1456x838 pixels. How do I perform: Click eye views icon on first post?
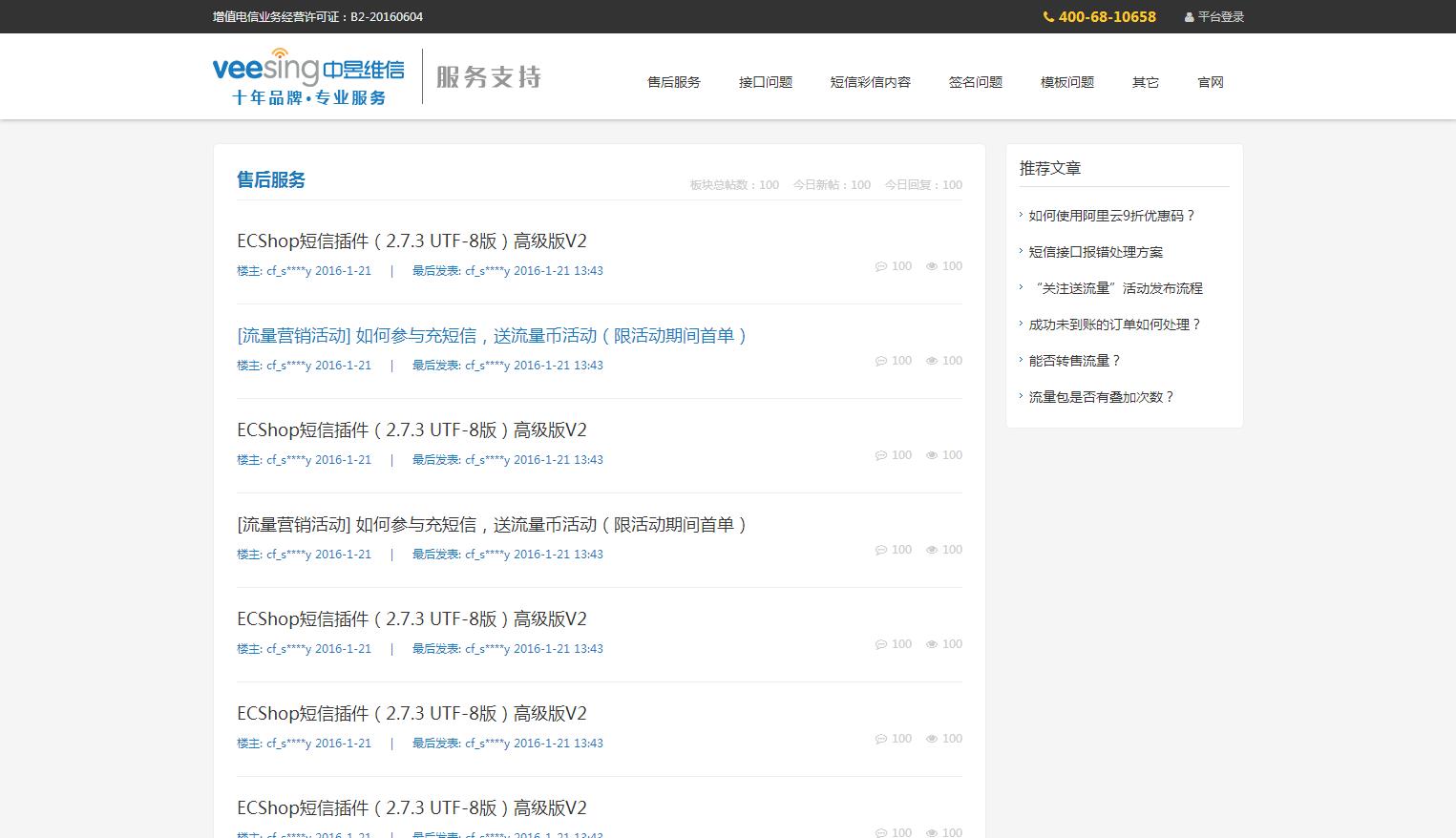[x=932, y=266]
